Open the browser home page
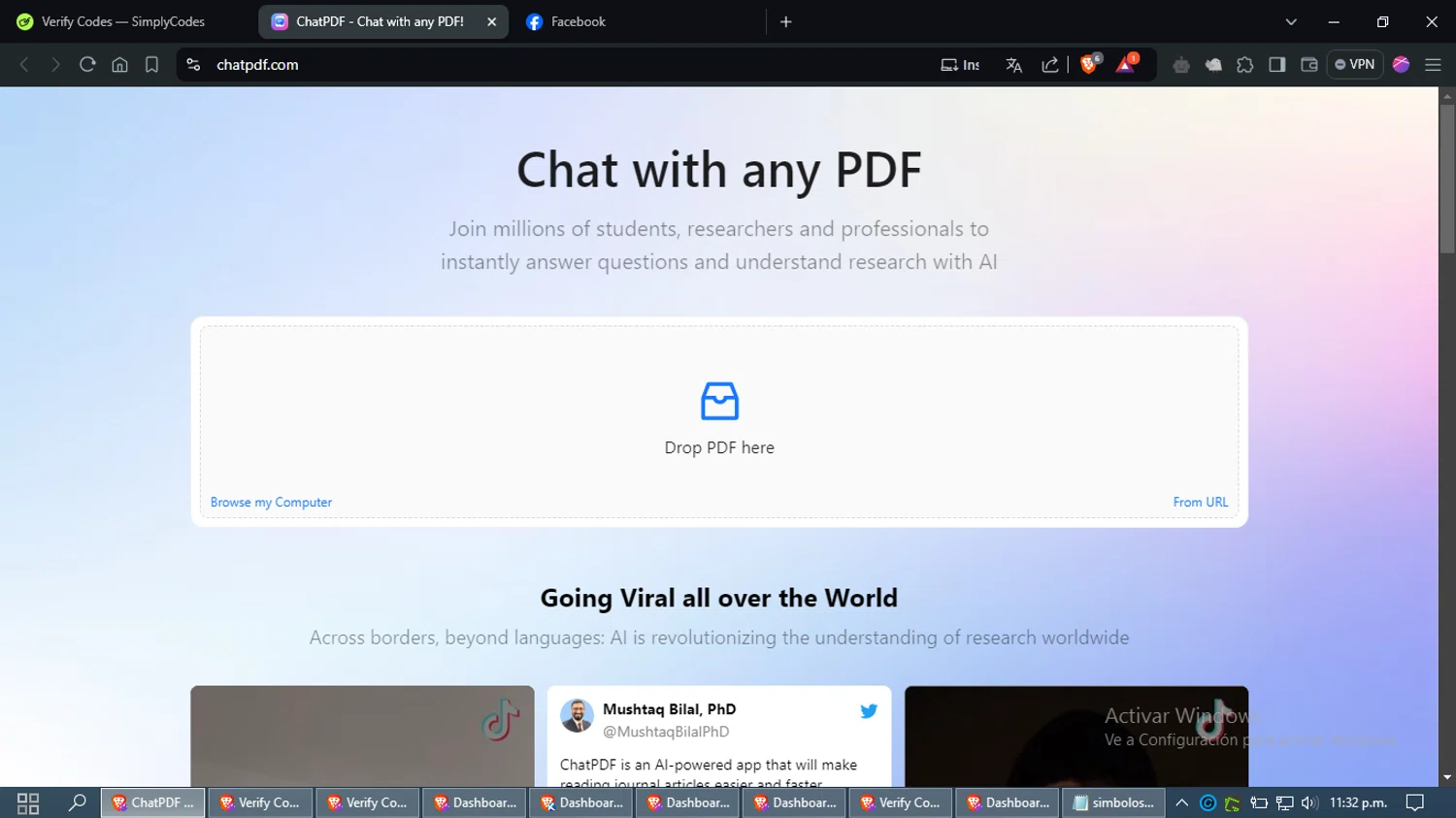This screenshot has height=818, width=1456. 119,65
